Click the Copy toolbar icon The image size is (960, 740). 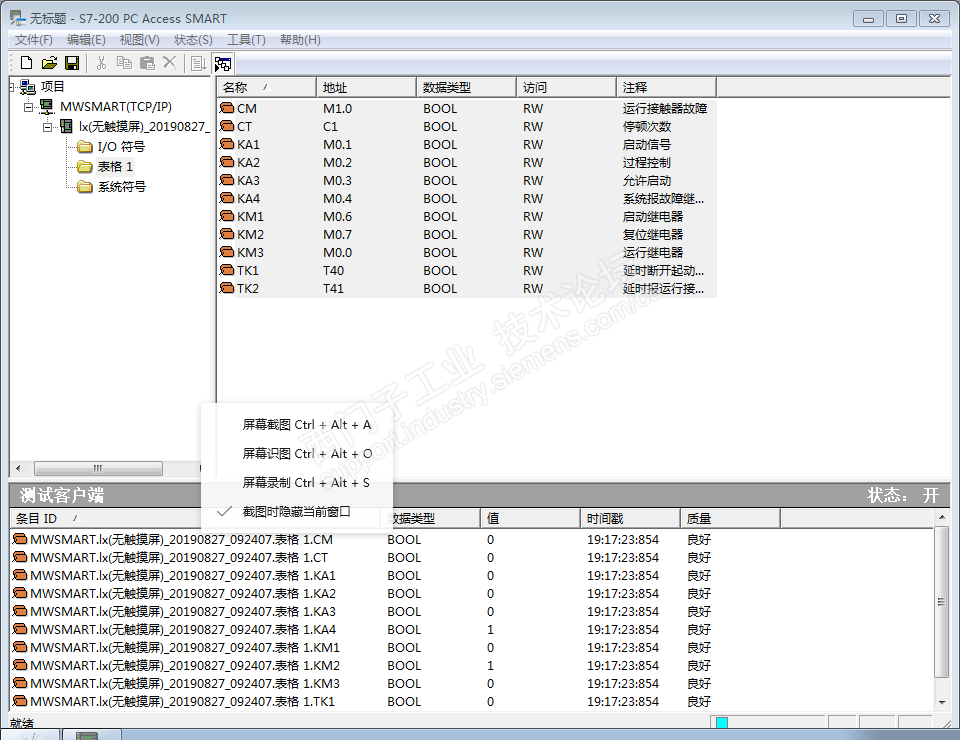click(124, 63)
